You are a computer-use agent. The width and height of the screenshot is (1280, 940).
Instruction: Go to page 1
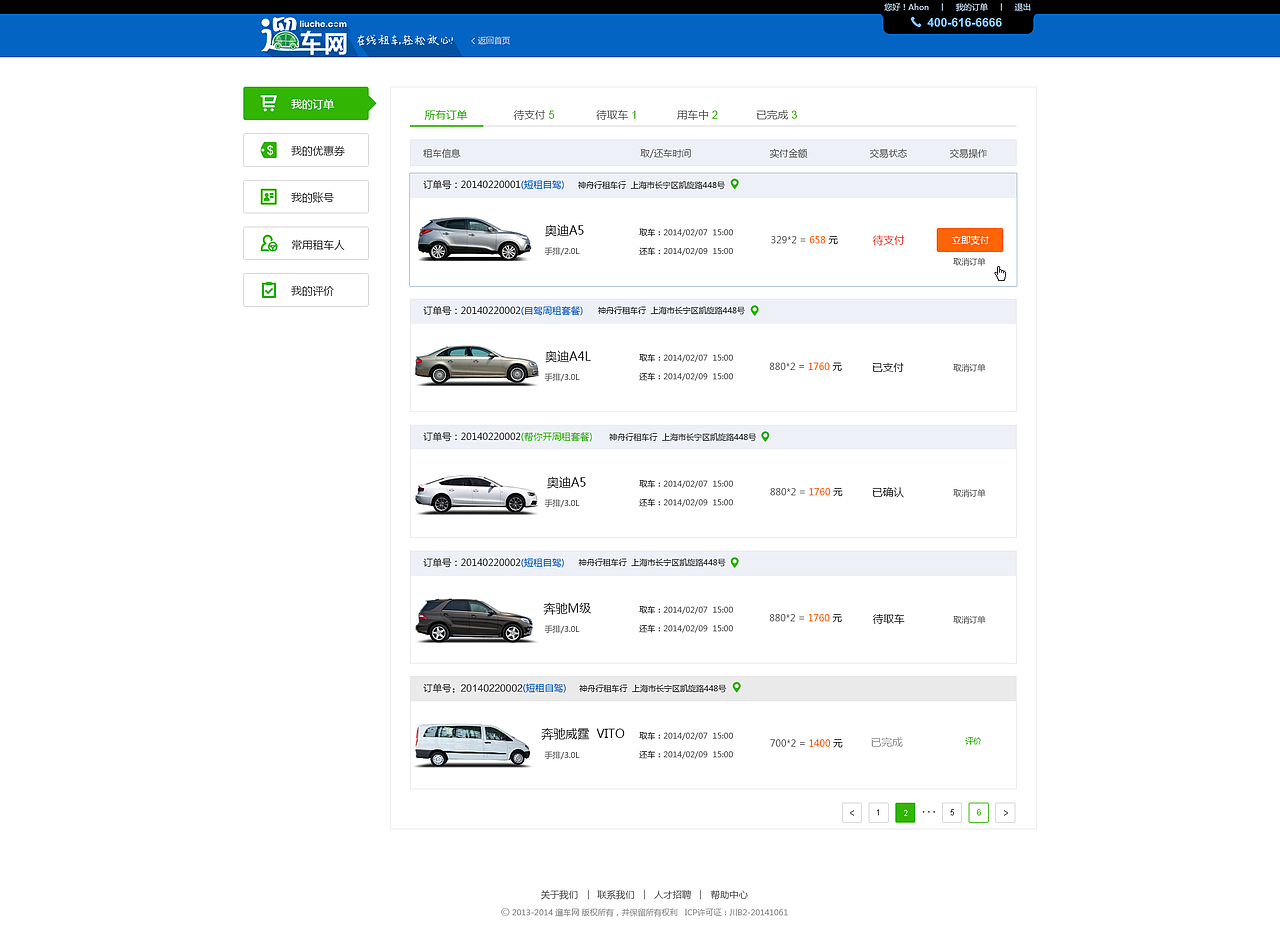[x=878, y=813]
